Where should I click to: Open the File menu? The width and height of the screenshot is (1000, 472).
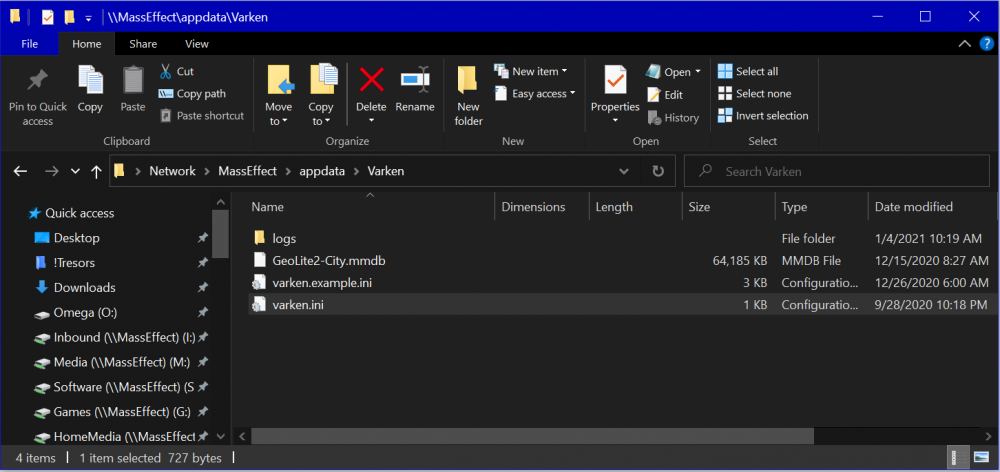point(29,44)
